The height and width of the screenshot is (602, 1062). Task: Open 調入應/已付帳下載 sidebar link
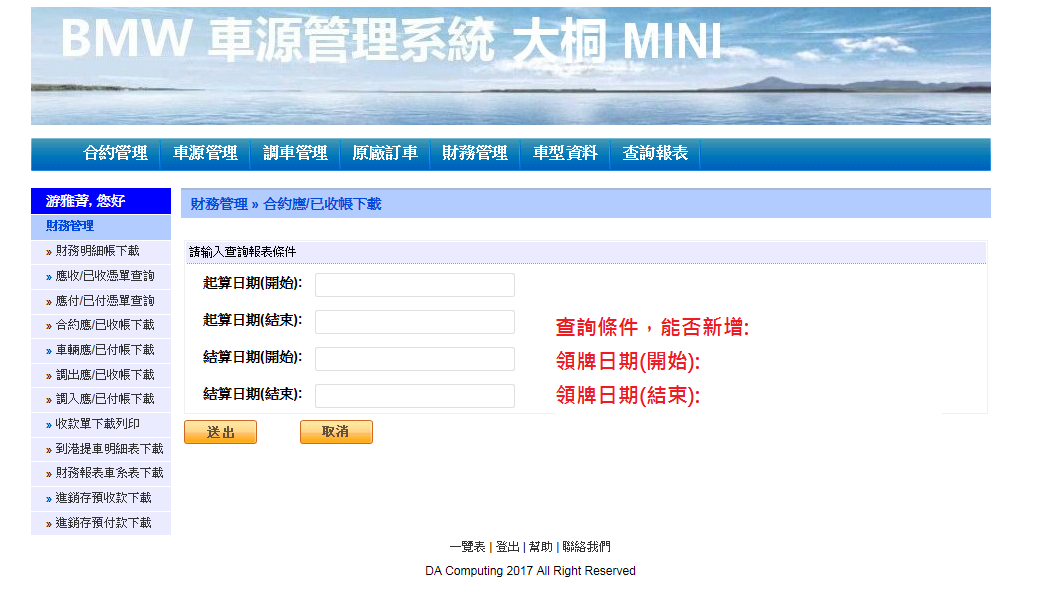[105, 400]
